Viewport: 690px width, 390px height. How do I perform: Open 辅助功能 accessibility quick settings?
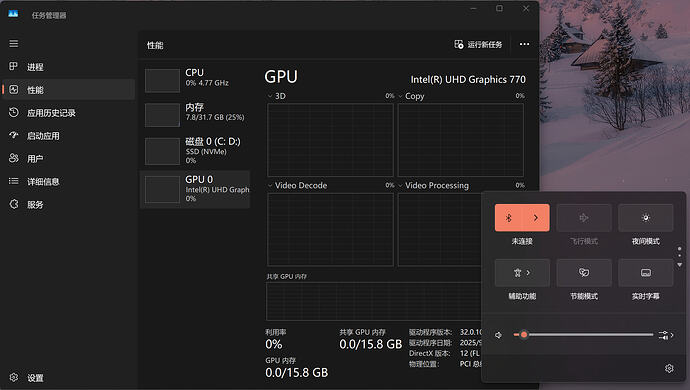(522, 272)
